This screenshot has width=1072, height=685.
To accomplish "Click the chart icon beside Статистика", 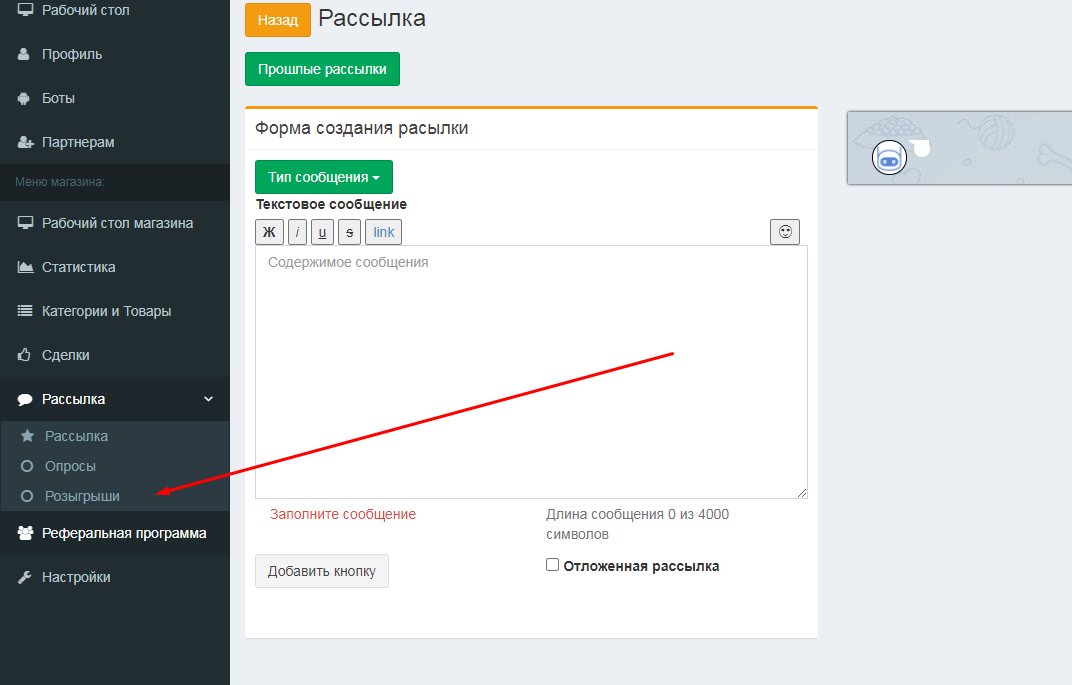I will coord(25,267).
